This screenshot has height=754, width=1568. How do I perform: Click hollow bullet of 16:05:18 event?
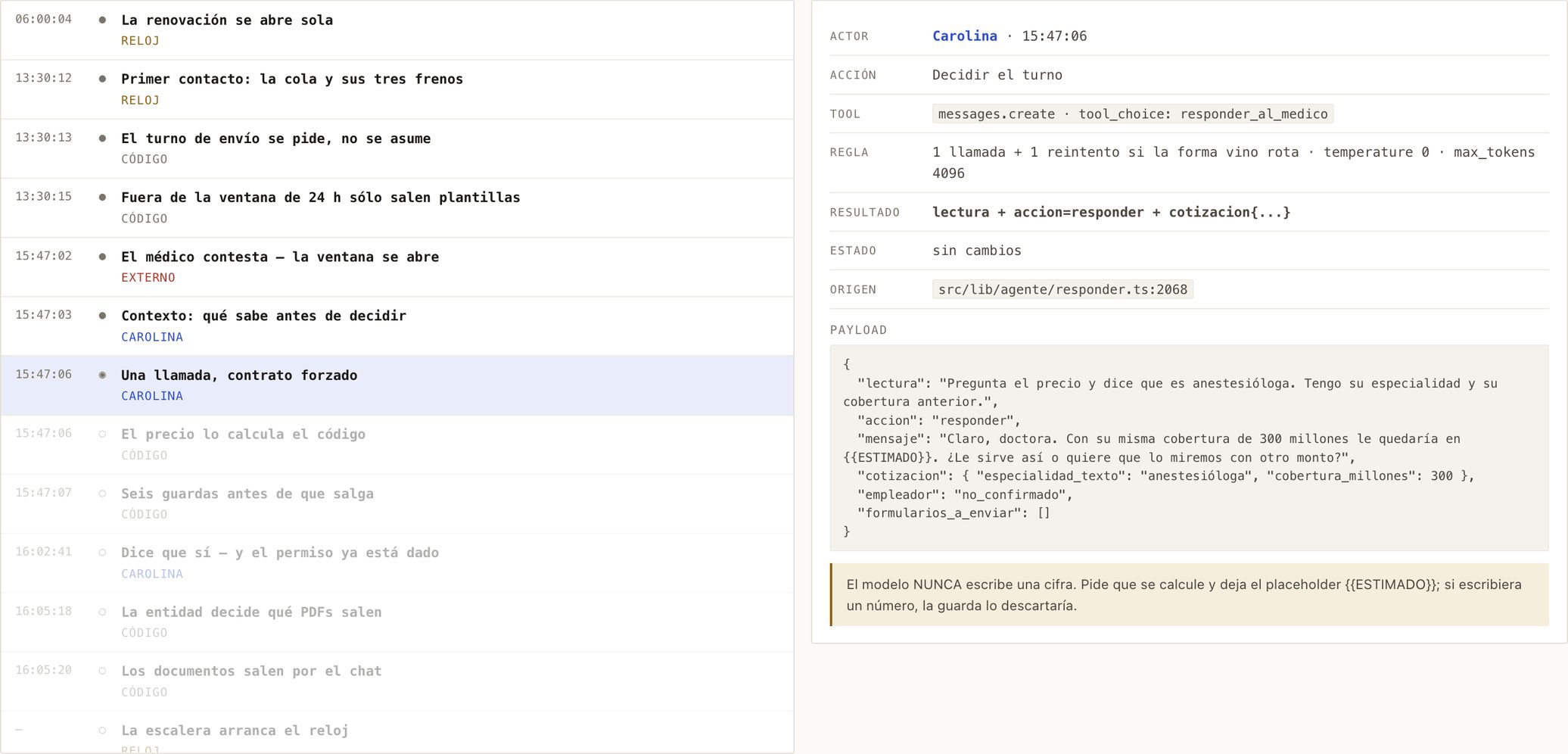(x=102, y=612)
